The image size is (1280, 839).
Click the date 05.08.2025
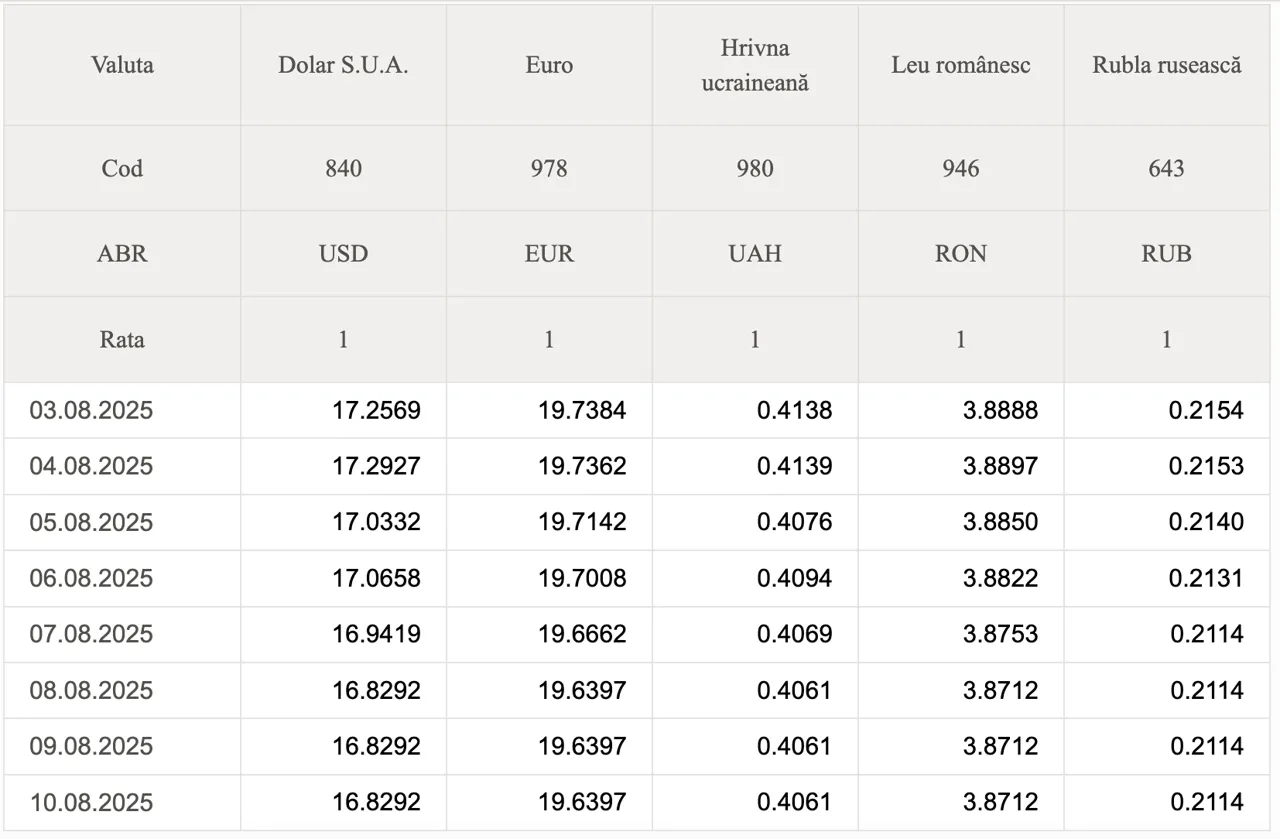91,522
